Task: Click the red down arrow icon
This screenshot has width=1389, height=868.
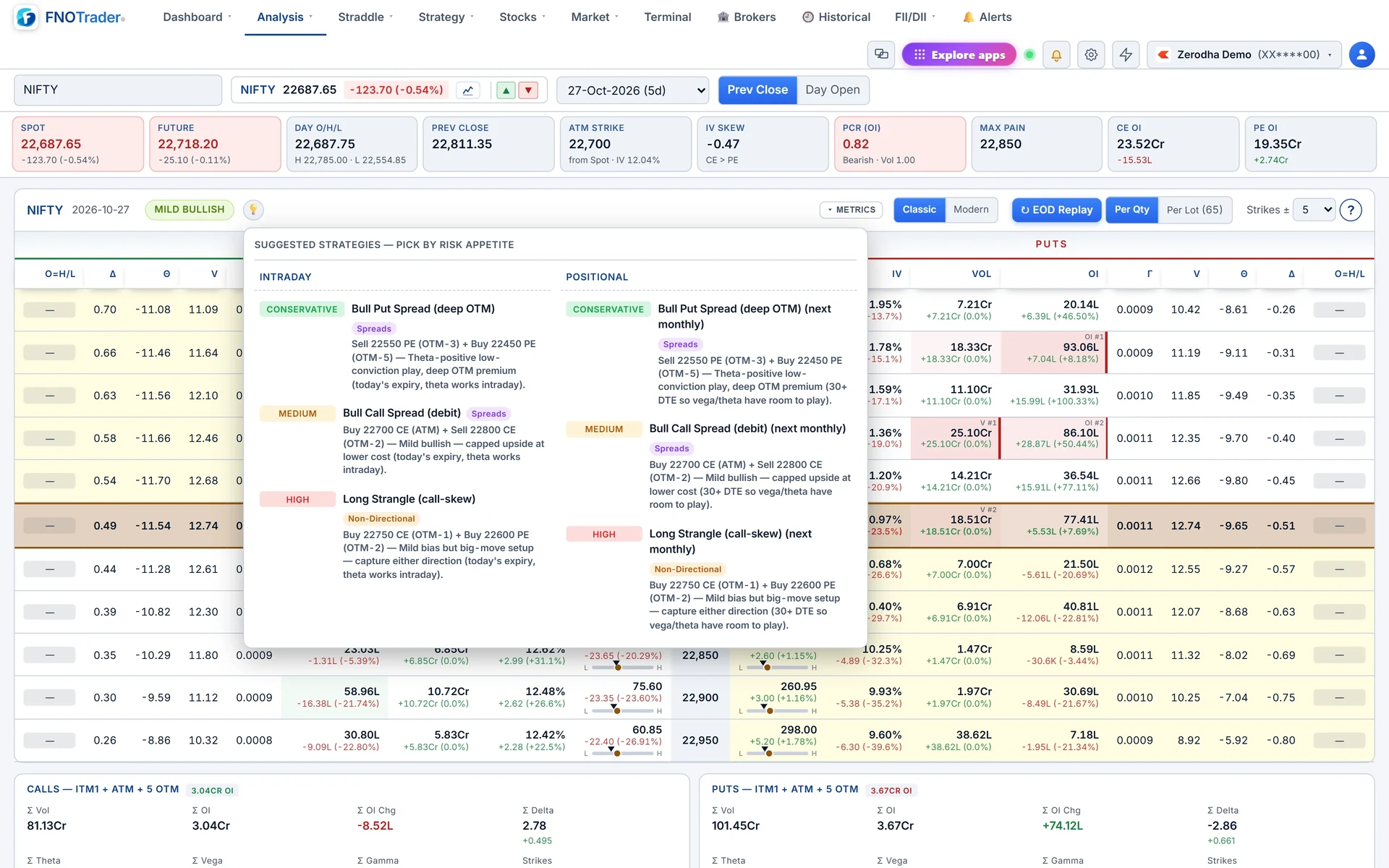Action: point(529,90)
